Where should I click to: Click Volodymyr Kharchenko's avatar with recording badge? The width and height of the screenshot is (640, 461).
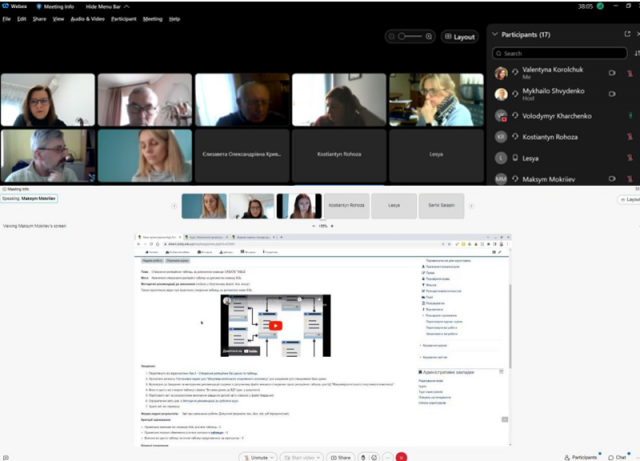(x=501, y=116)
